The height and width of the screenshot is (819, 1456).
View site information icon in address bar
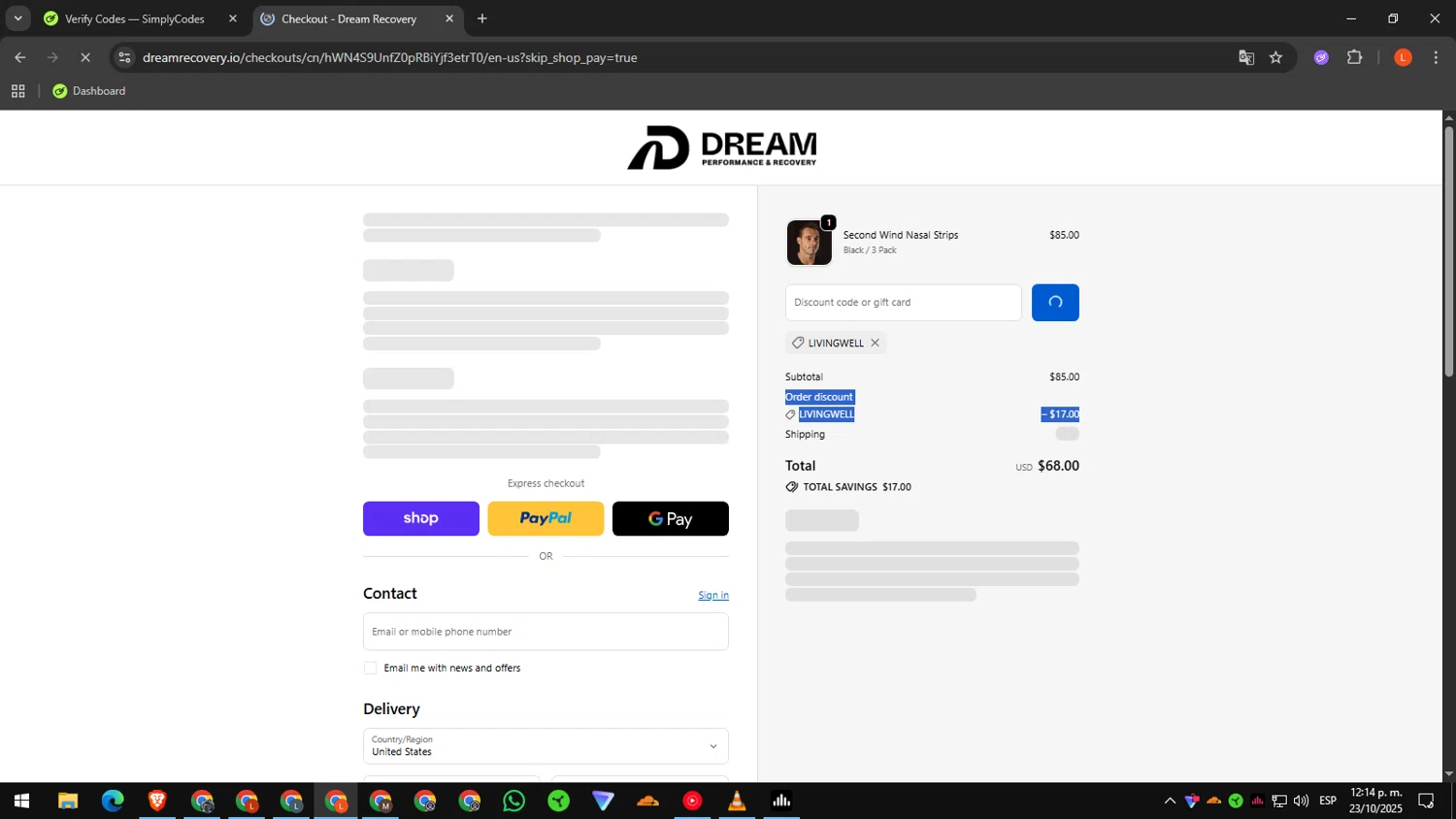coord(123,57)
